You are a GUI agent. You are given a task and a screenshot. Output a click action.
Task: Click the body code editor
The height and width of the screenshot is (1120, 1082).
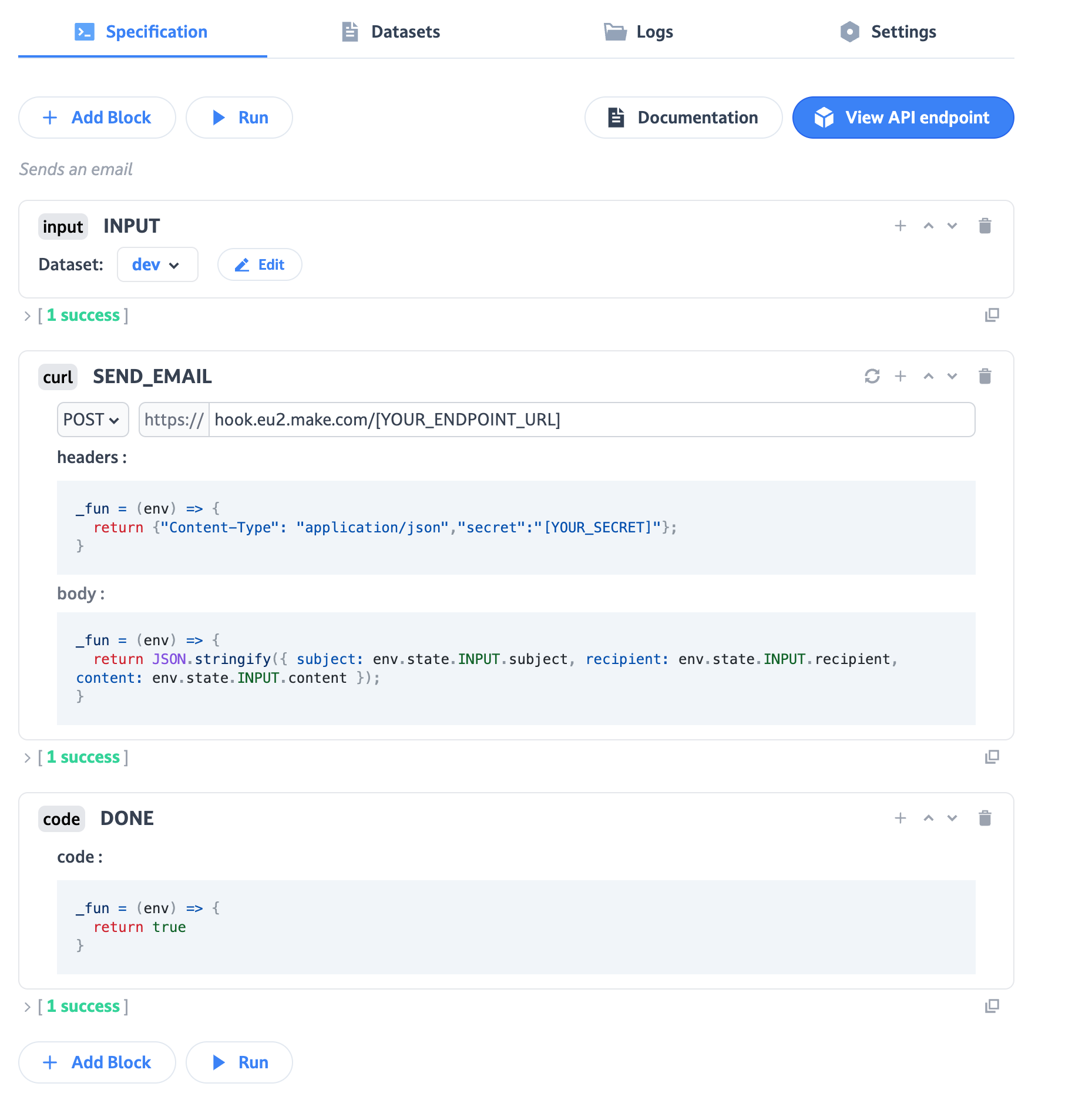tap(516, 669)
